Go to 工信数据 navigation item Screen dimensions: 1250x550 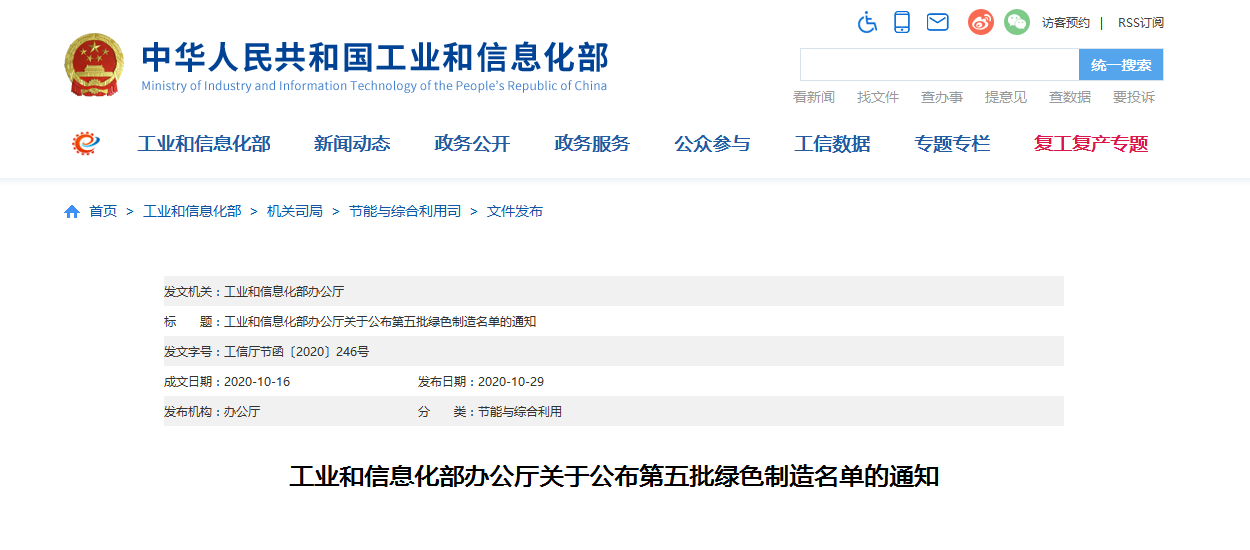[832, 144]
